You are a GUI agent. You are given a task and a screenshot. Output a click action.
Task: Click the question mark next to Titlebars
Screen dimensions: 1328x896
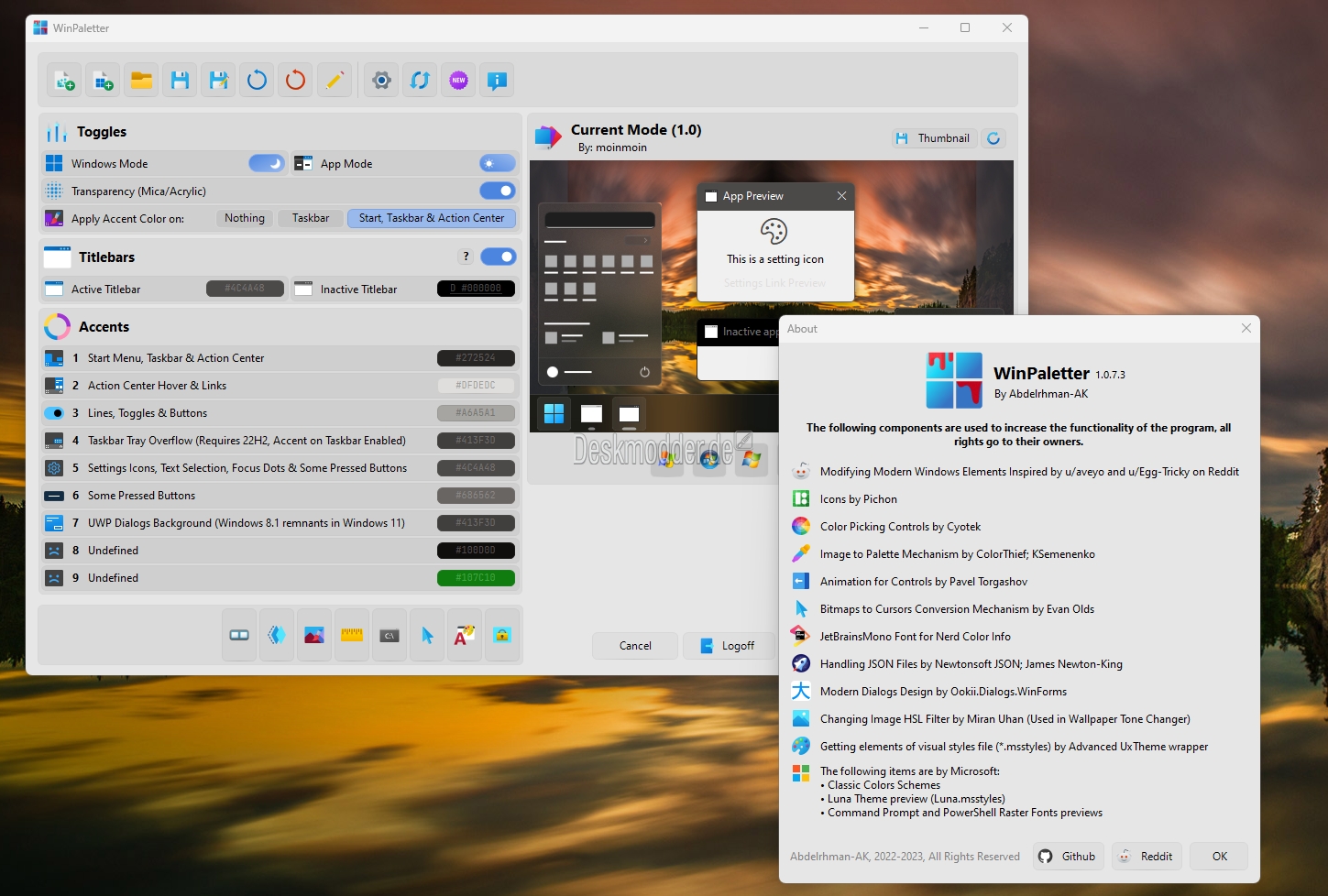(466, 257)
